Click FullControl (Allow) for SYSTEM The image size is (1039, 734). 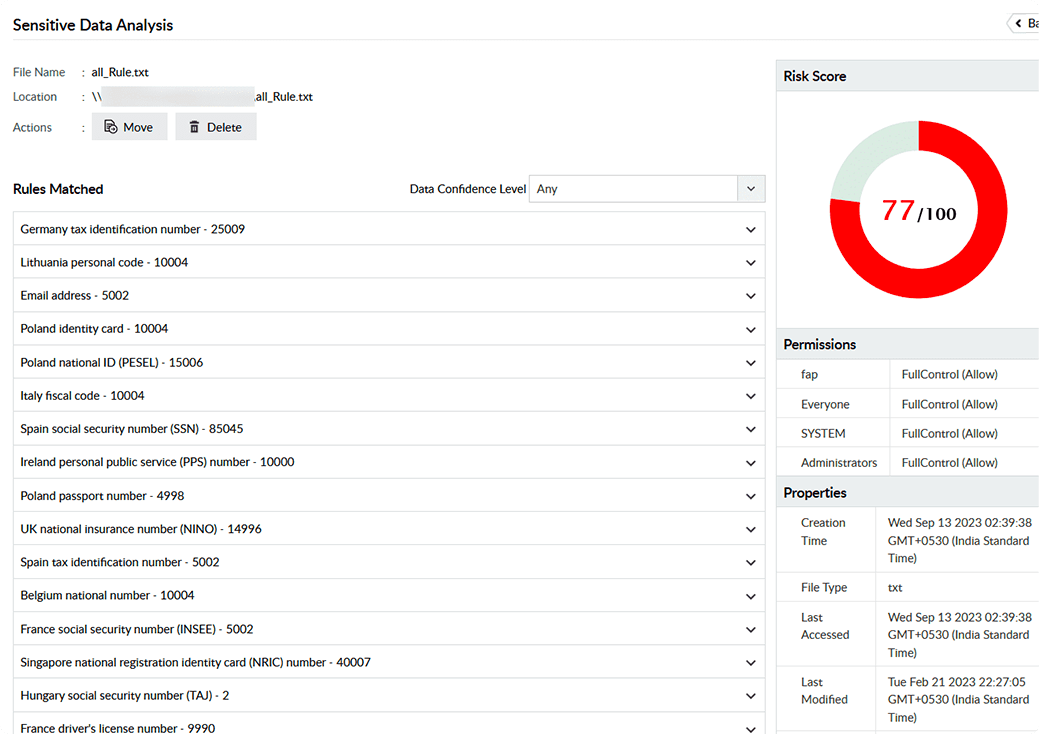click(950, 433)
